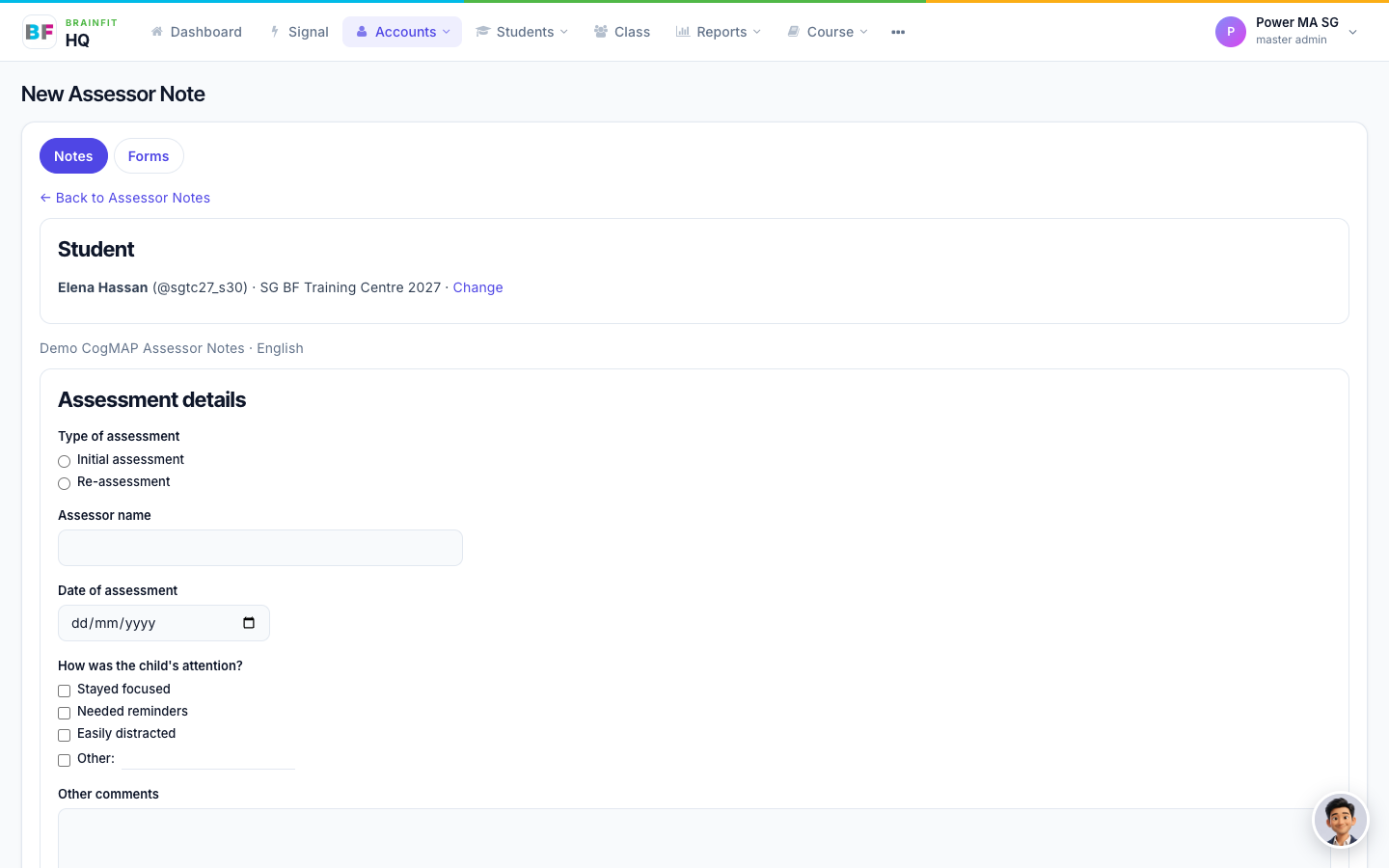Switch to the Forms tab
The image size is (1389, 868).
(x=149, y=156)
